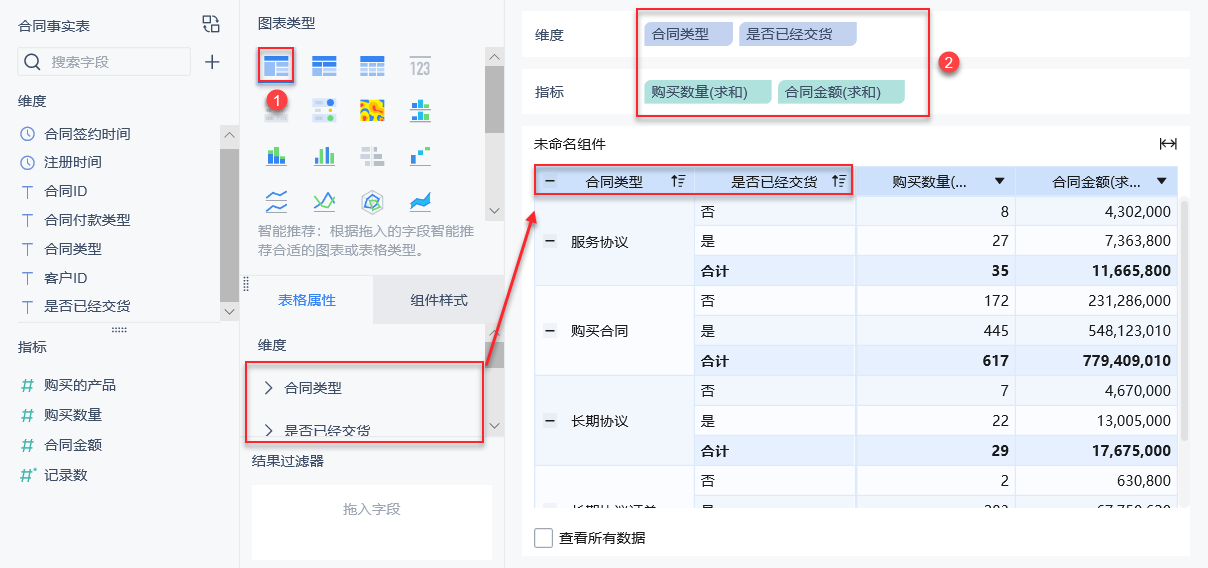Click the properties panel scroll-down arrow
Screen dimensions: 1208x568
[494, 427]
